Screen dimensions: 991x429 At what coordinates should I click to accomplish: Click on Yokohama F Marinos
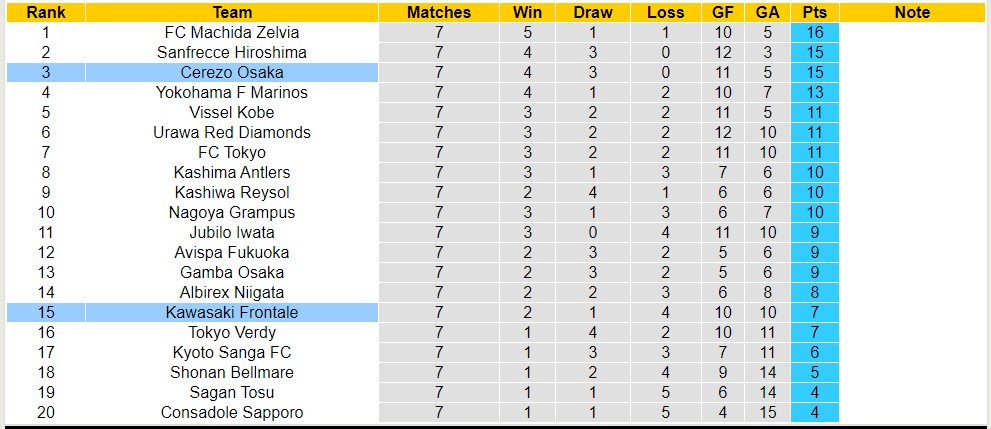pyautogui.click(x=232, y=92)
